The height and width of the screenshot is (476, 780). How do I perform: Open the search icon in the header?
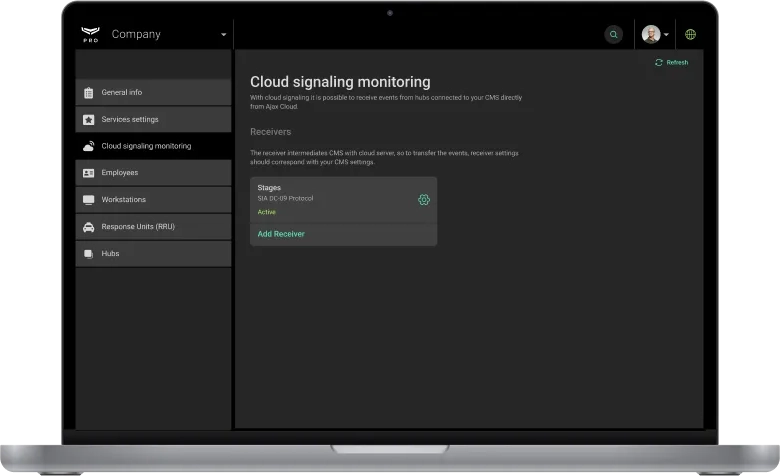[x=613, y=34]
